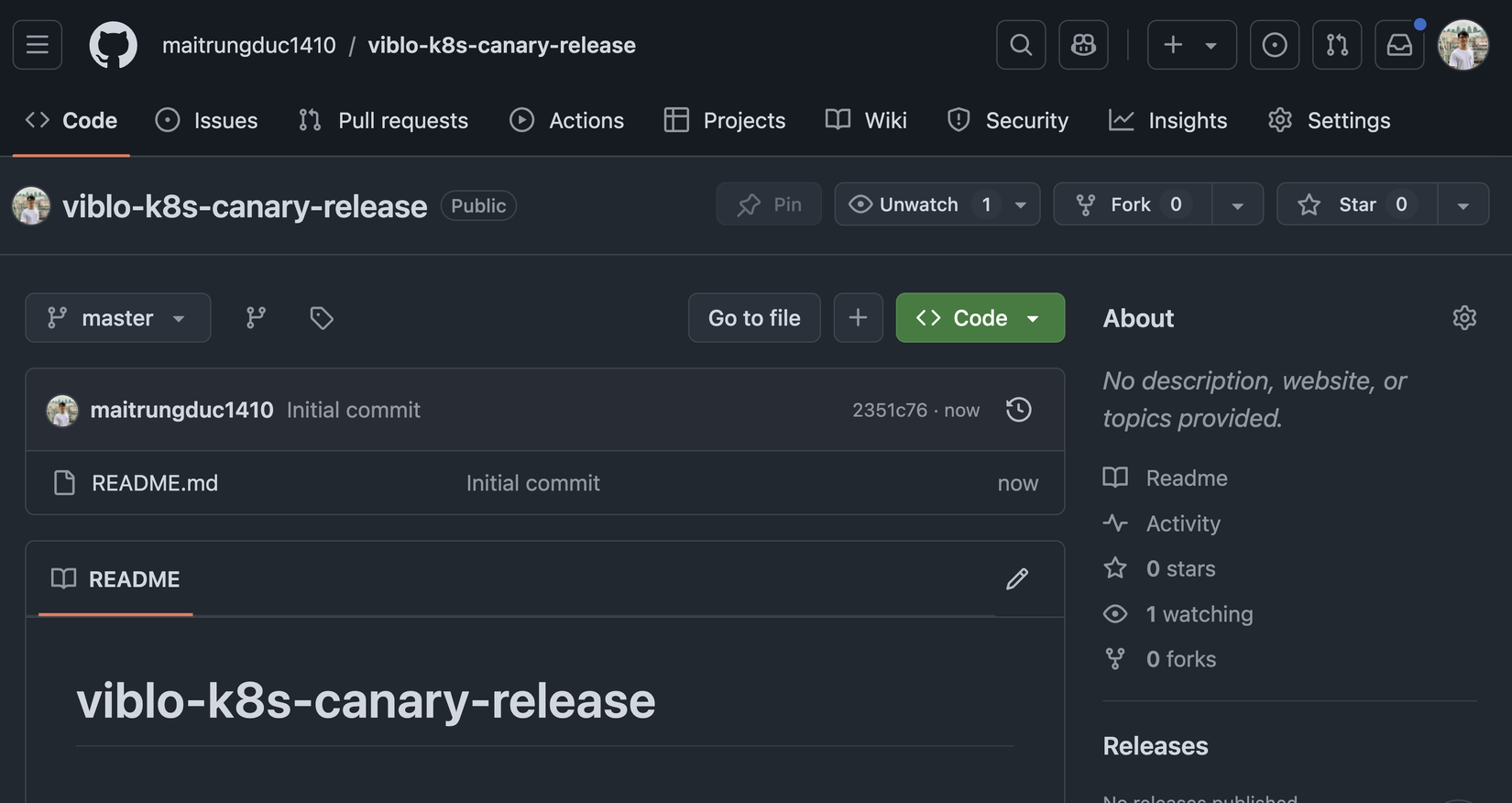Pin the repository to profile
This screenshot has width=1512, height=803.
tap(769, 204)
